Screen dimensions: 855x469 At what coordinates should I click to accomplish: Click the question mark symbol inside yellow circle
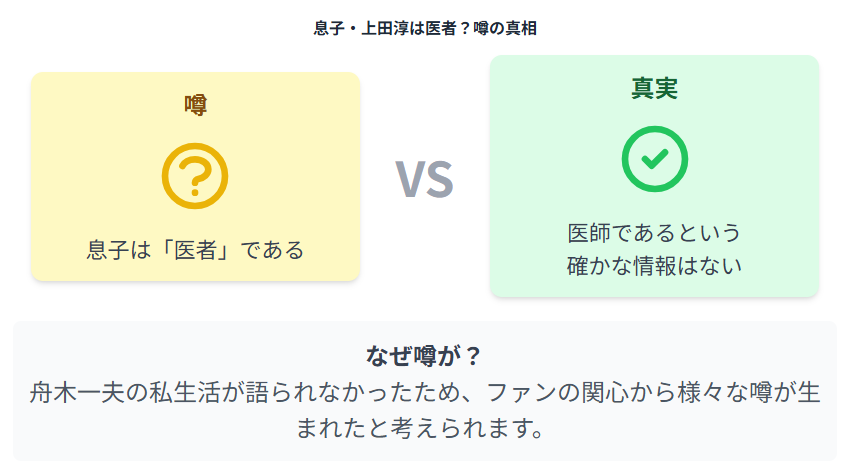tap(195, 178)
